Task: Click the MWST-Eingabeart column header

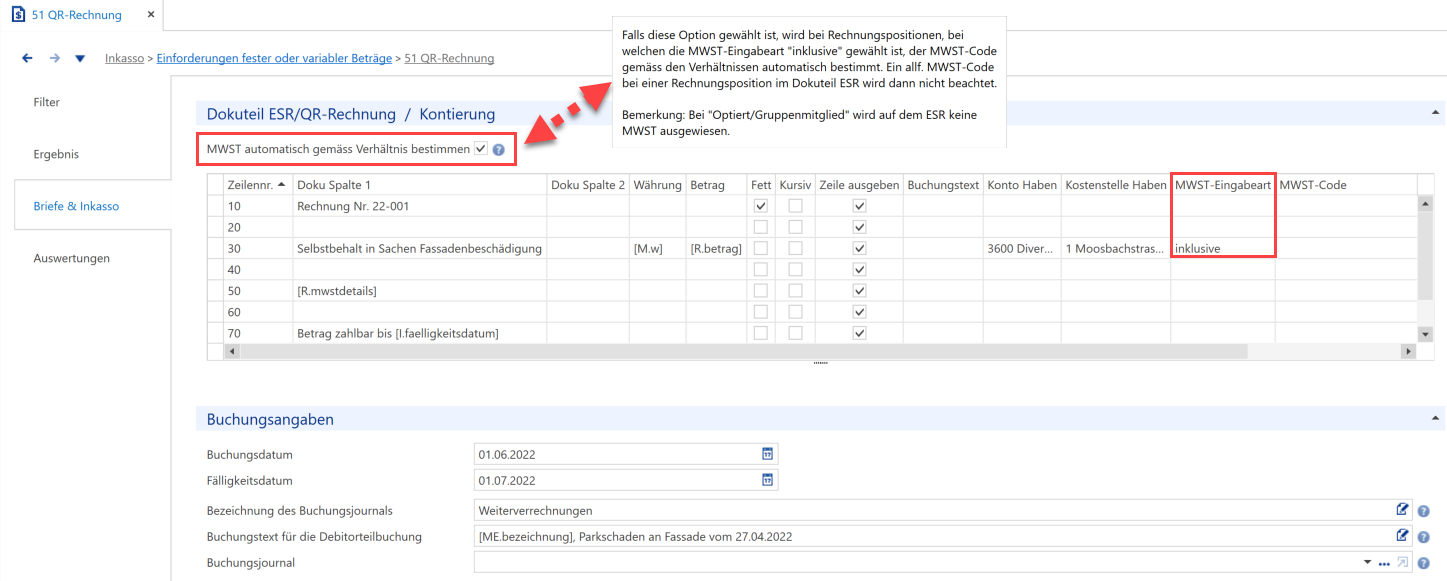Action: pos(1223,185)
